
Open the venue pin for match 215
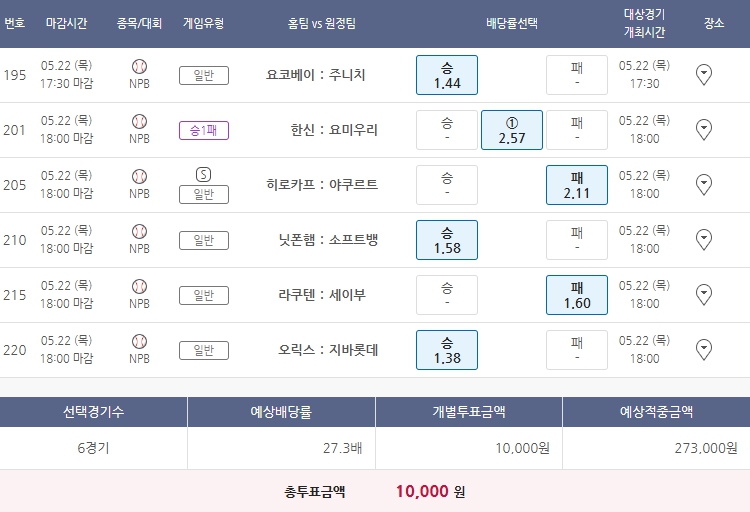click(703, 294)
